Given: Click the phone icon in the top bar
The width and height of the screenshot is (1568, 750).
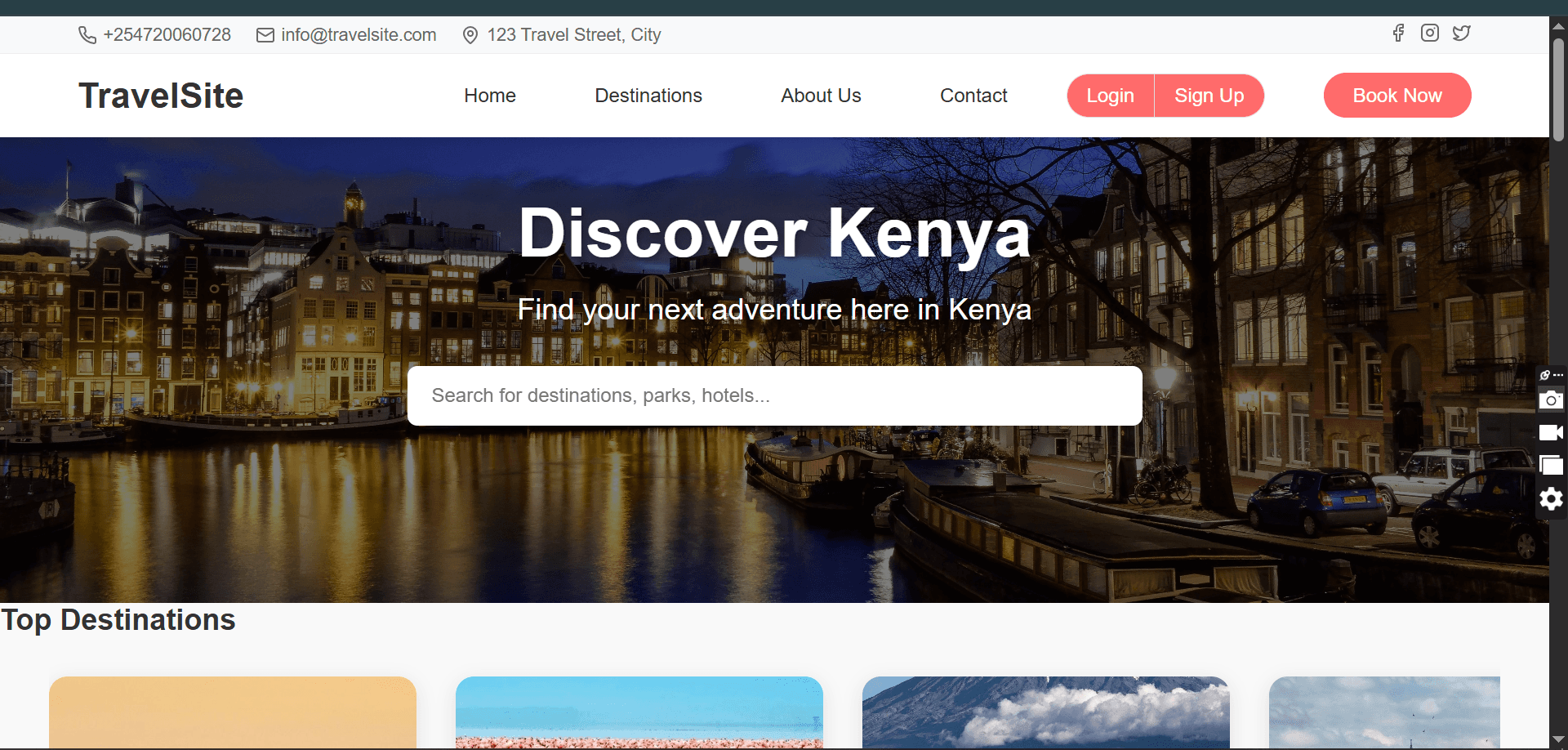Looking at the screenshot, I should [x=87, y=35].
